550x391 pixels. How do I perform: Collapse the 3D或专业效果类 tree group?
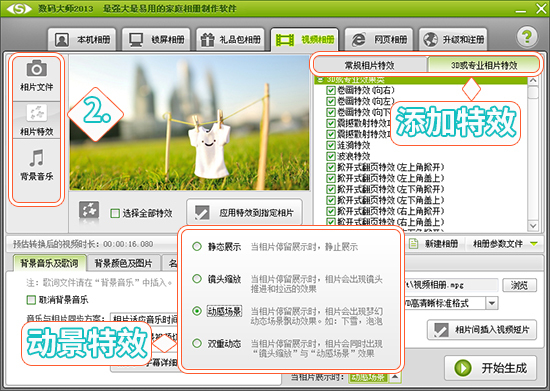click(x=320, y=80)
